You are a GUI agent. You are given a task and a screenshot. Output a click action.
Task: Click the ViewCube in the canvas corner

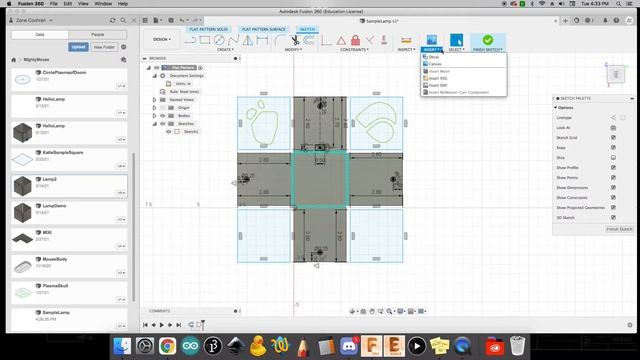(x=616, y=74)
